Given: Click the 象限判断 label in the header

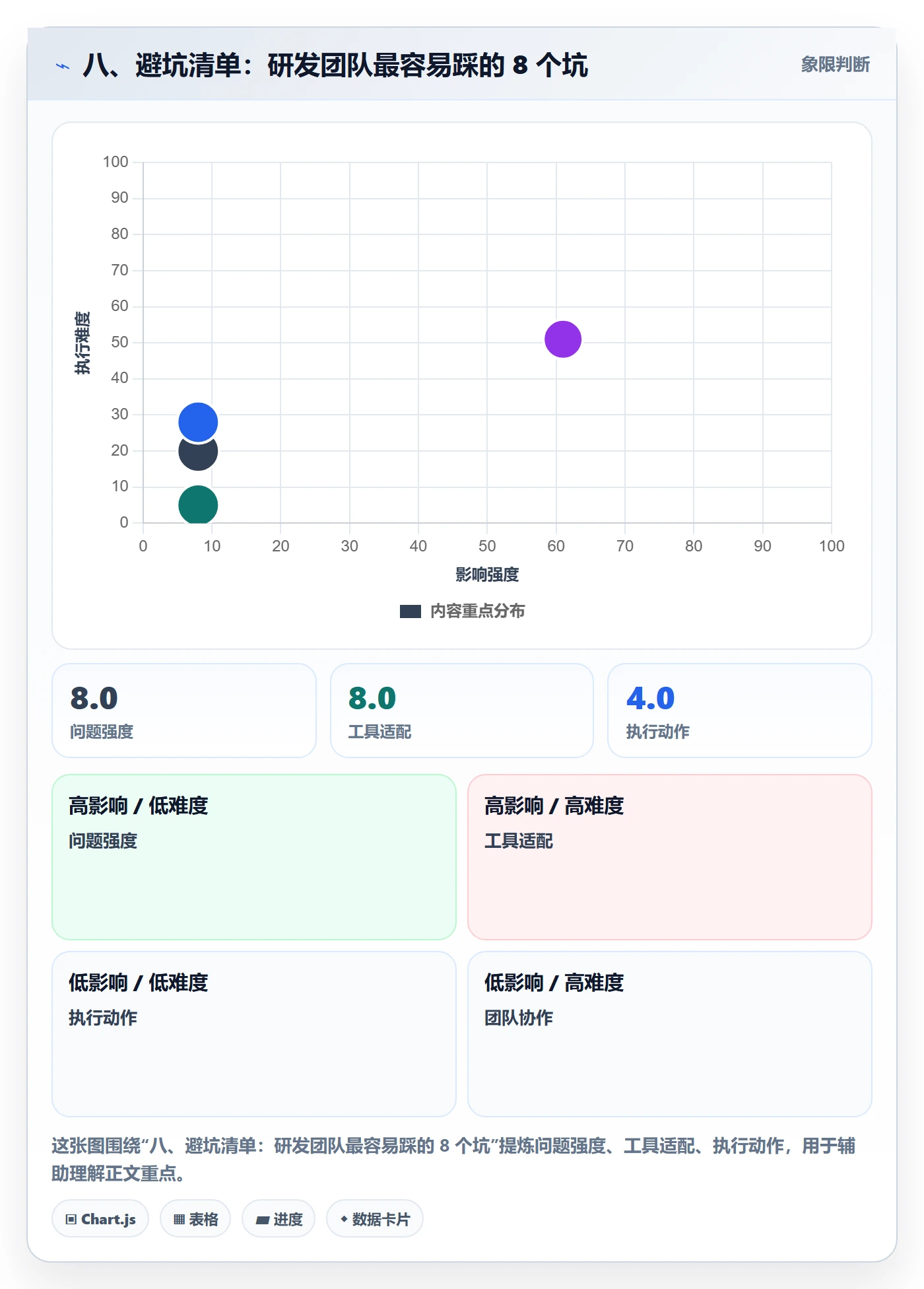Looking at the screenshot, I should pos(836,65).
